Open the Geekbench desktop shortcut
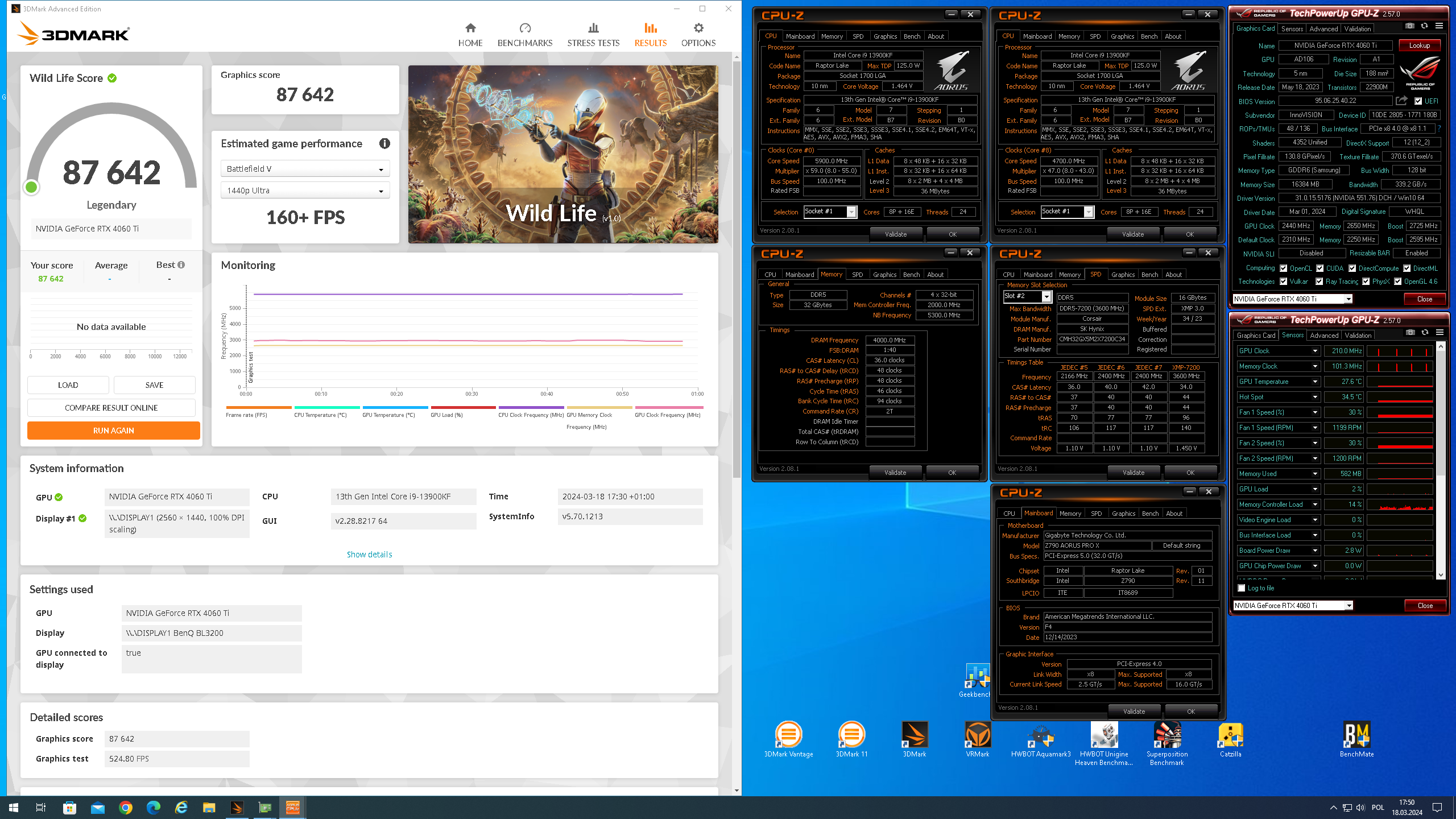The image size is (1456, 819). pos(977,680)
